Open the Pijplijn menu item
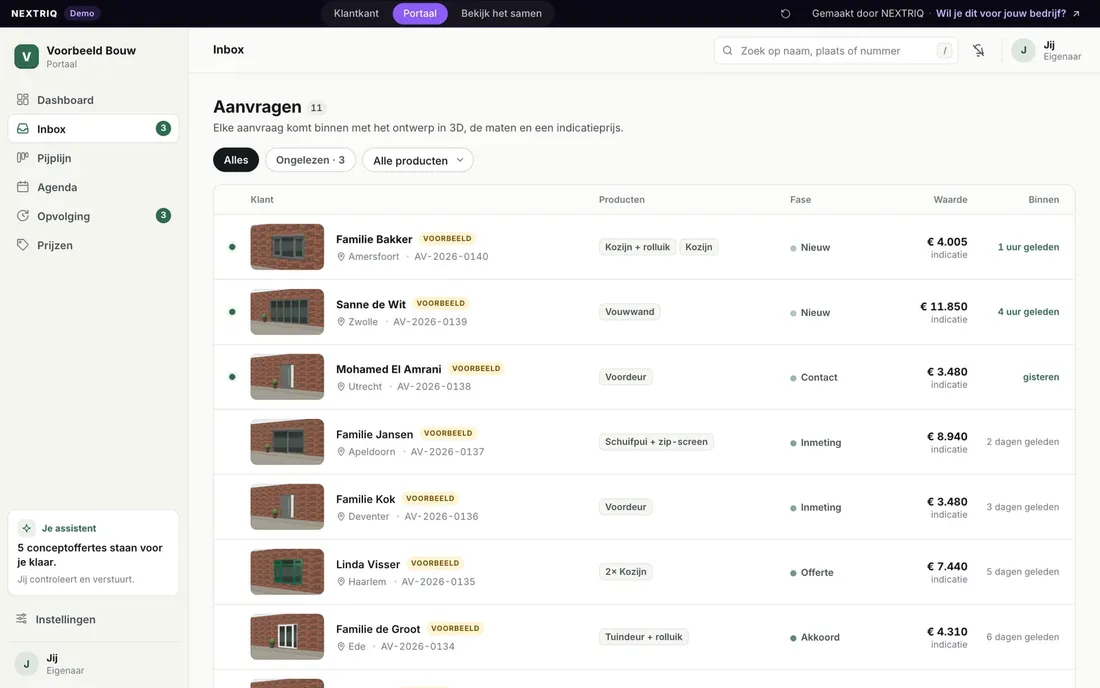Image resolution: width=1100 pixels, height=688 pixels. [93, 158]
